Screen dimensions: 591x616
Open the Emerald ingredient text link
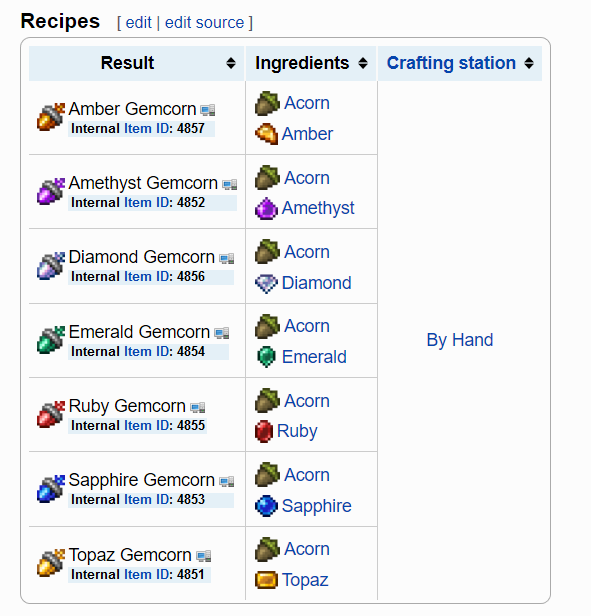point(314,357)
